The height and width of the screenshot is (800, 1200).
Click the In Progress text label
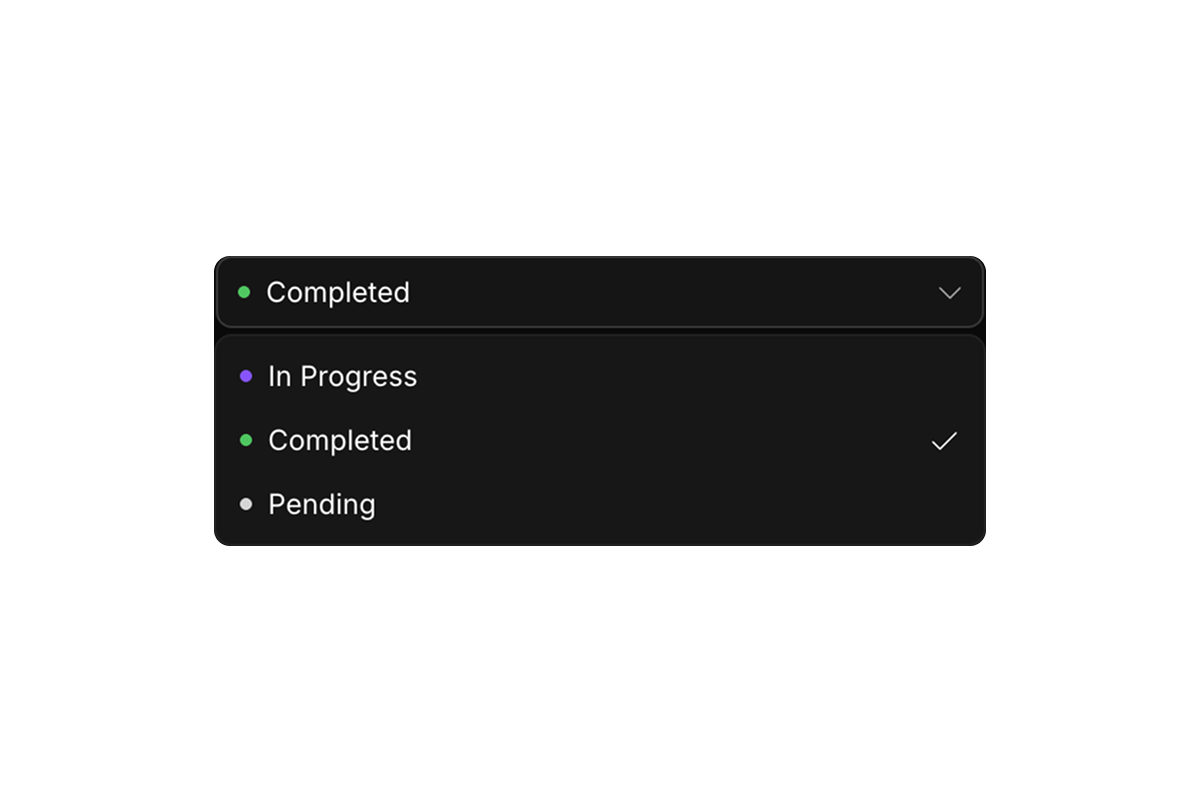pyautogui.click(x=342, y=377)
